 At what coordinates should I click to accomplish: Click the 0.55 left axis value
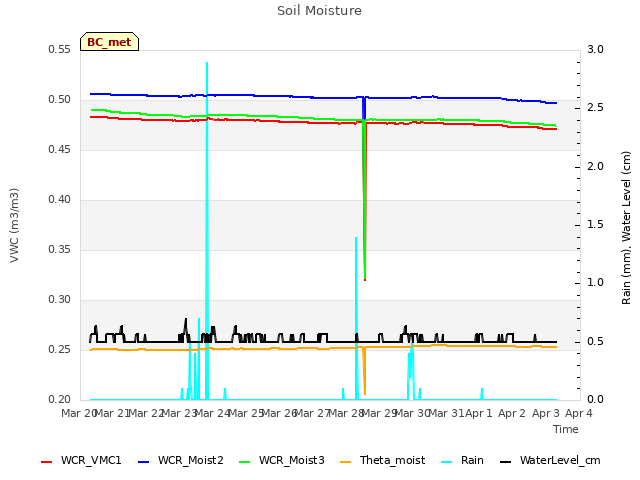(x=60, y=50)
